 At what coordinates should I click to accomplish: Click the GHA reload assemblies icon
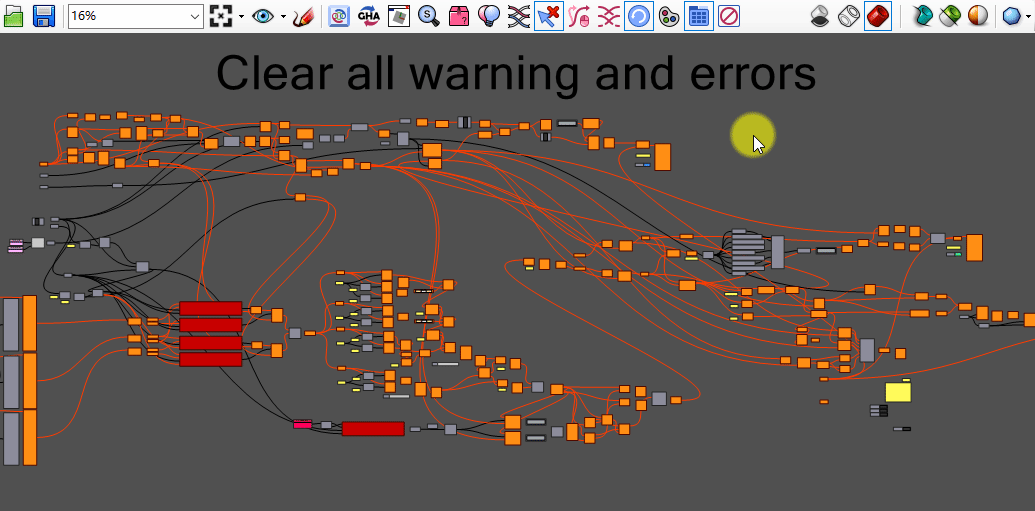pyautogui.click(x=368, y=16)
